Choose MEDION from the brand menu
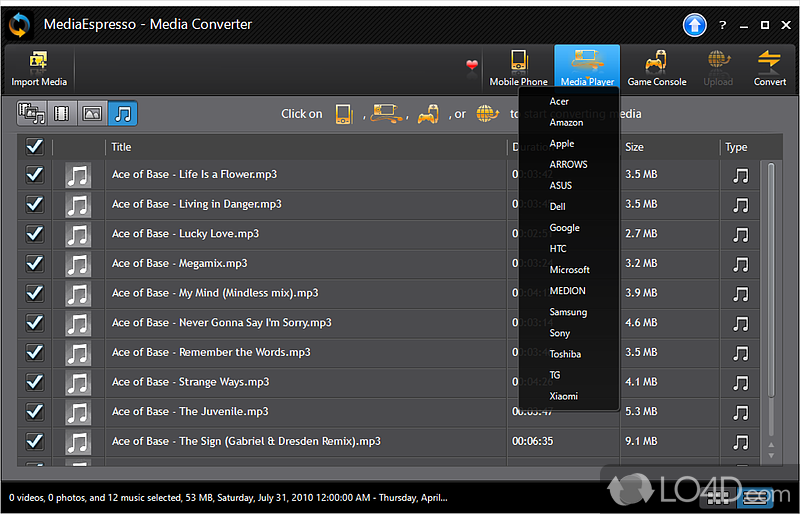 [x=569, y=290]
